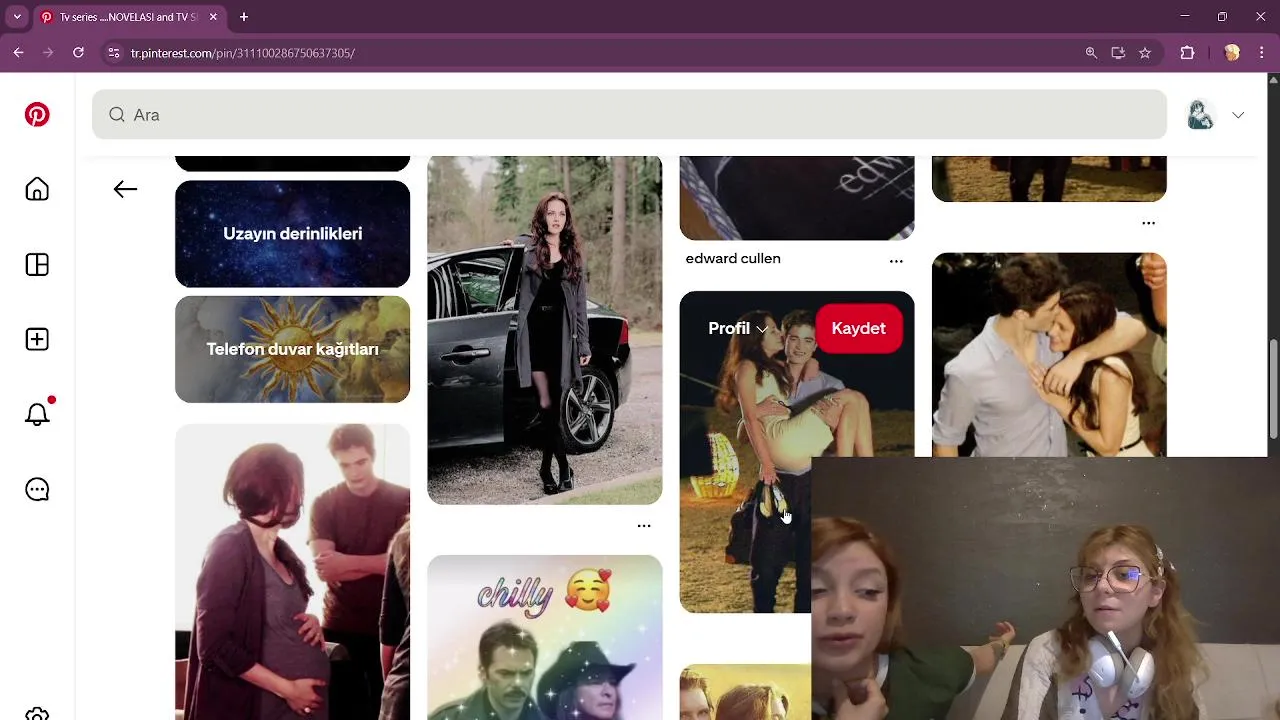Click the back arrow on pin page
Viewport: 1280px width, 720px height.
(x=125, y=189)
